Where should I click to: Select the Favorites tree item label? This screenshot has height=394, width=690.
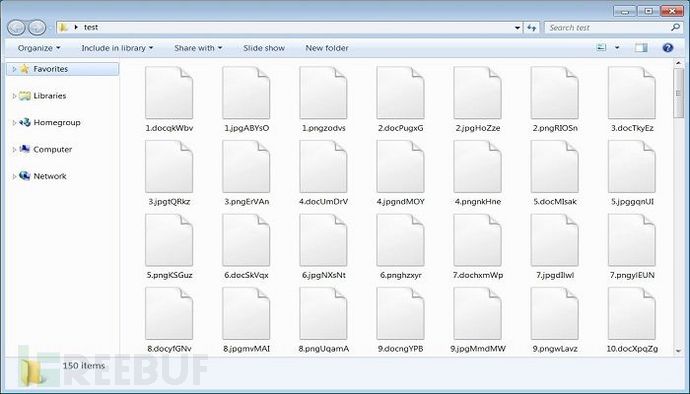tap(51, 69)
